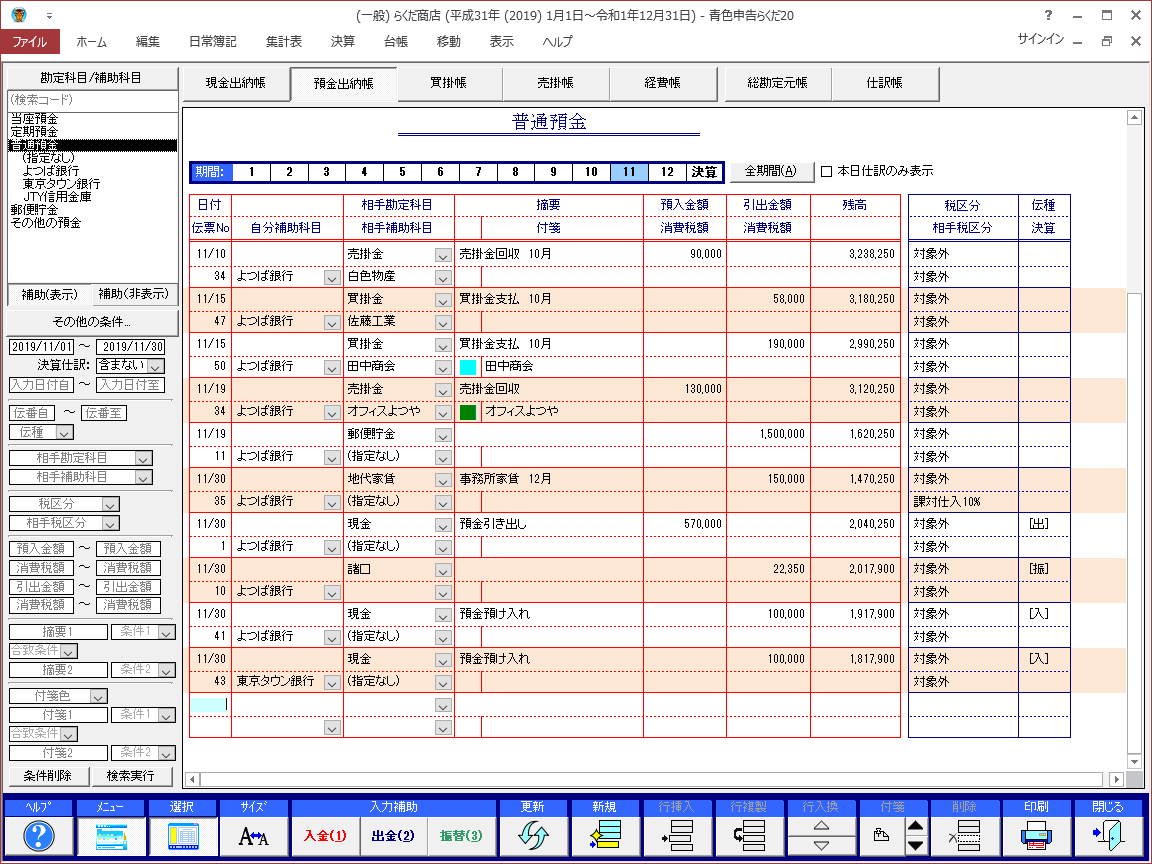Screen dimensions: 1152x864
Task: Click the start date field 2019/11/01
Action: click(42, 347)
